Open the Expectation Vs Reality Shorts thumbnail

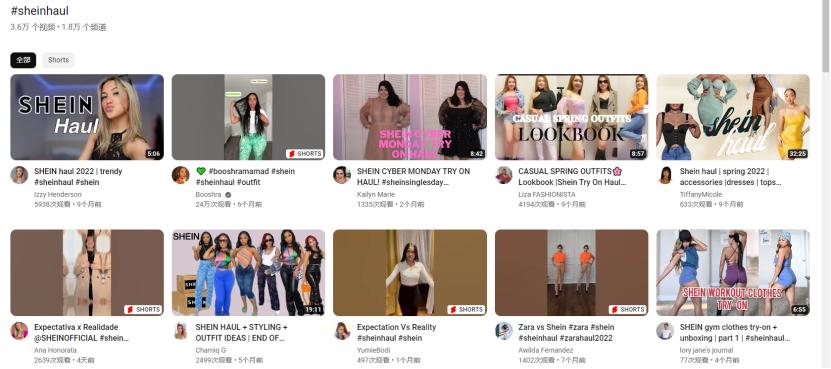[x=410, y=273]
